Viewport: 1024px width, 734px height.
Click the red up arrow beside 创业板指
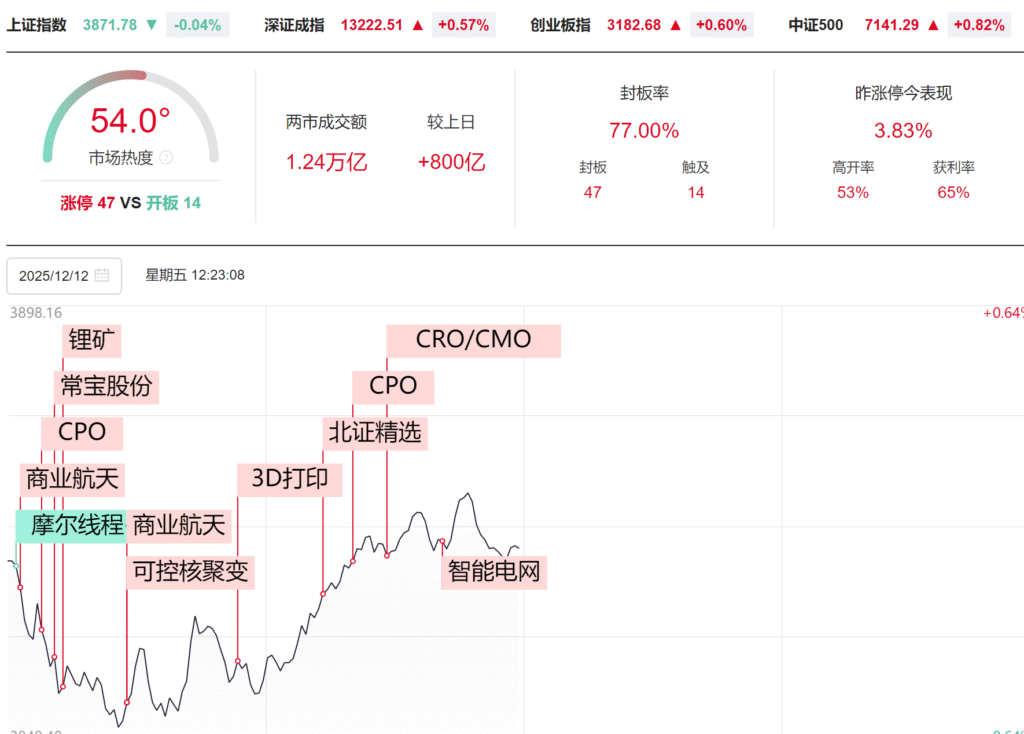(x=675, y=25)
